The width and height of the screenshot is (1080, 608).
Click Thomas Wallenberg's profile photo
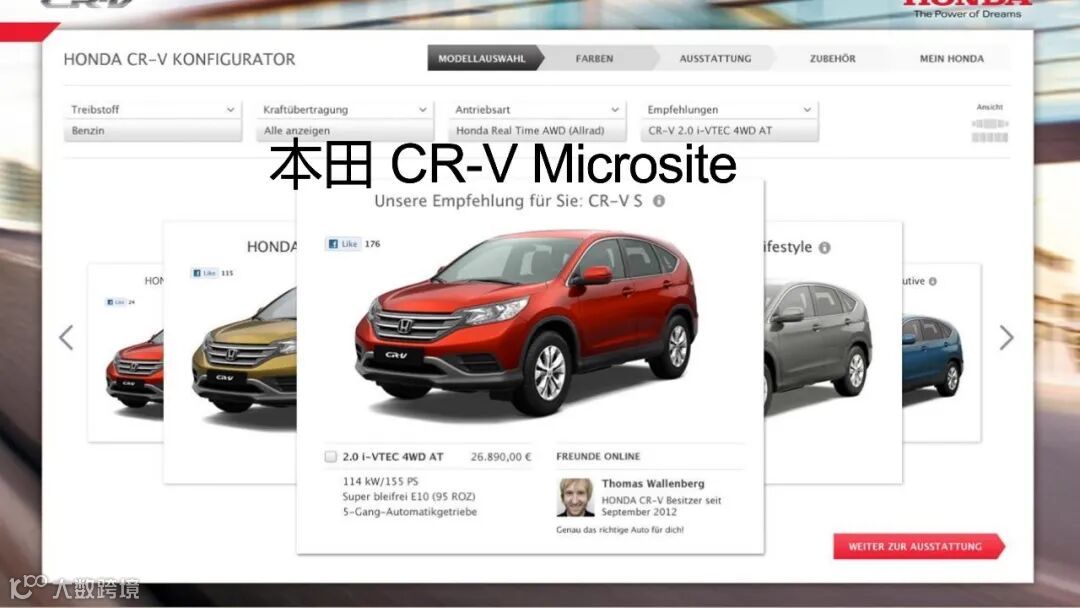[x=576, y=497]
